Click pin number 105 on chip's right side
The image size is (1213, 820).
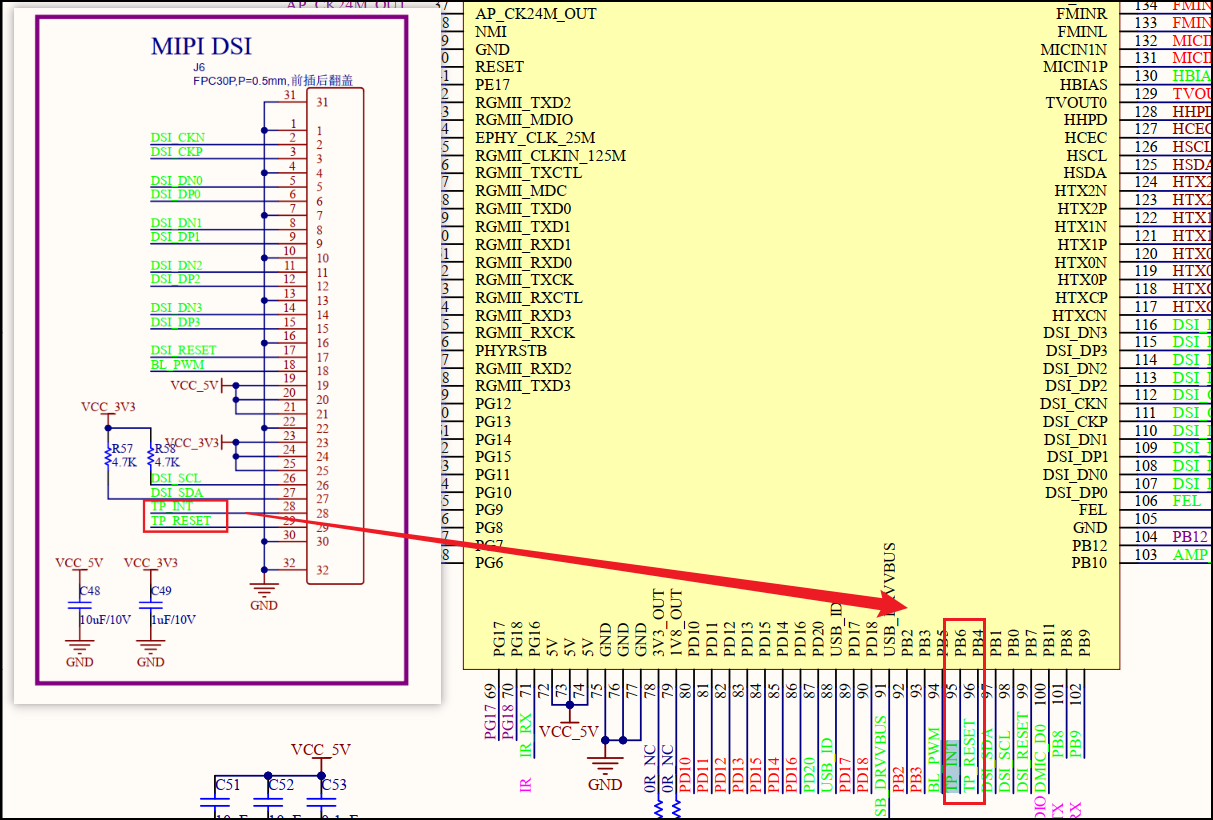[1146, 519]
